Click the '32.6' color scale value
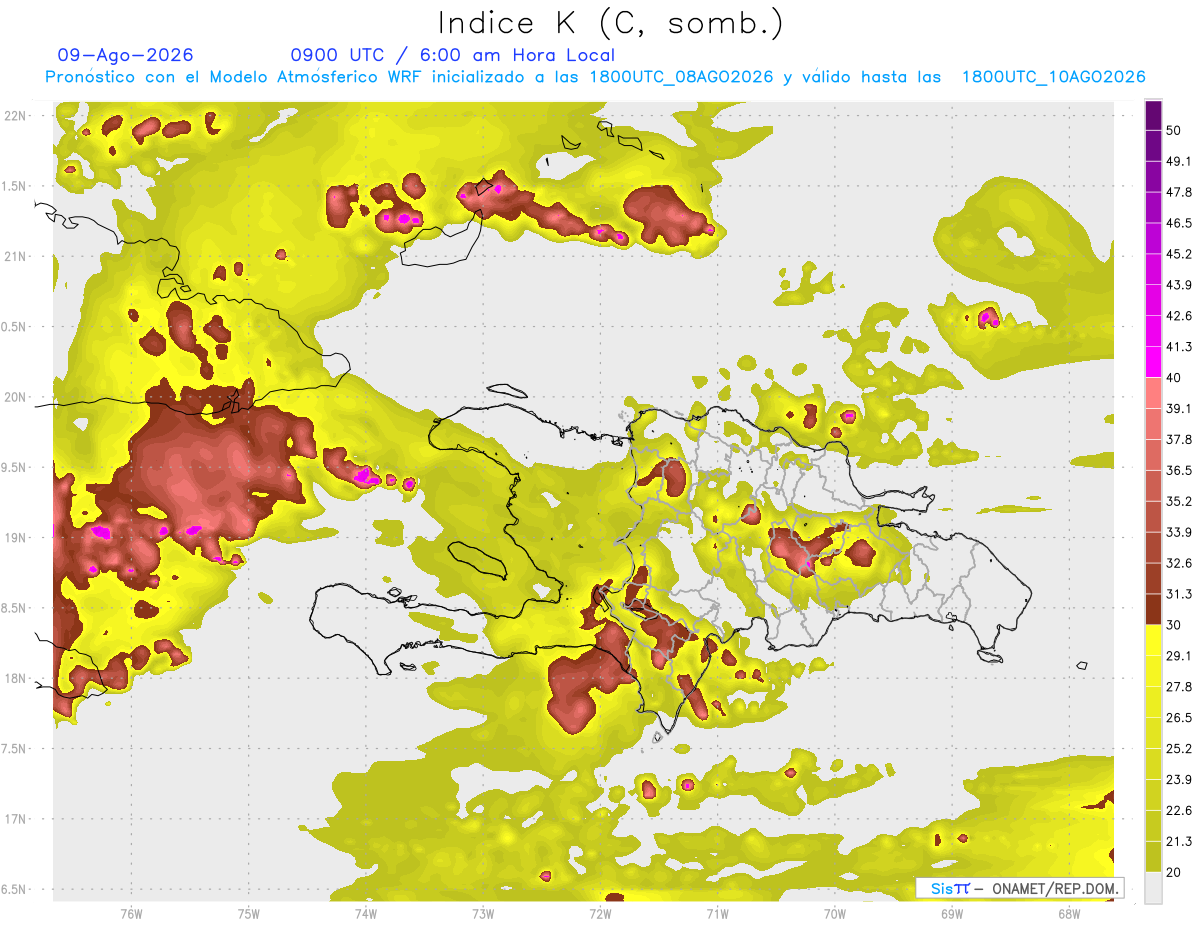Viewport: 1200px width, 927px height. 1179,563
